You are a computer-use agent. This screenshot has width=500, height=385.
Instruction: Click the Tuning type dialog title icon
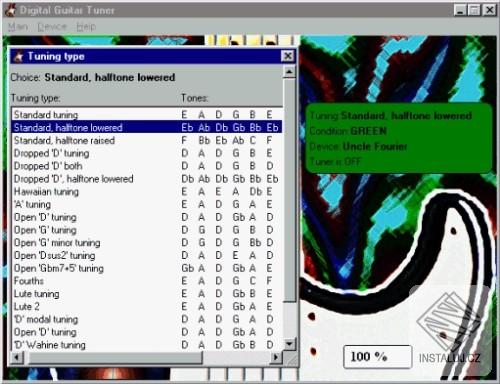pyautogui.click(x=18, y=56)
